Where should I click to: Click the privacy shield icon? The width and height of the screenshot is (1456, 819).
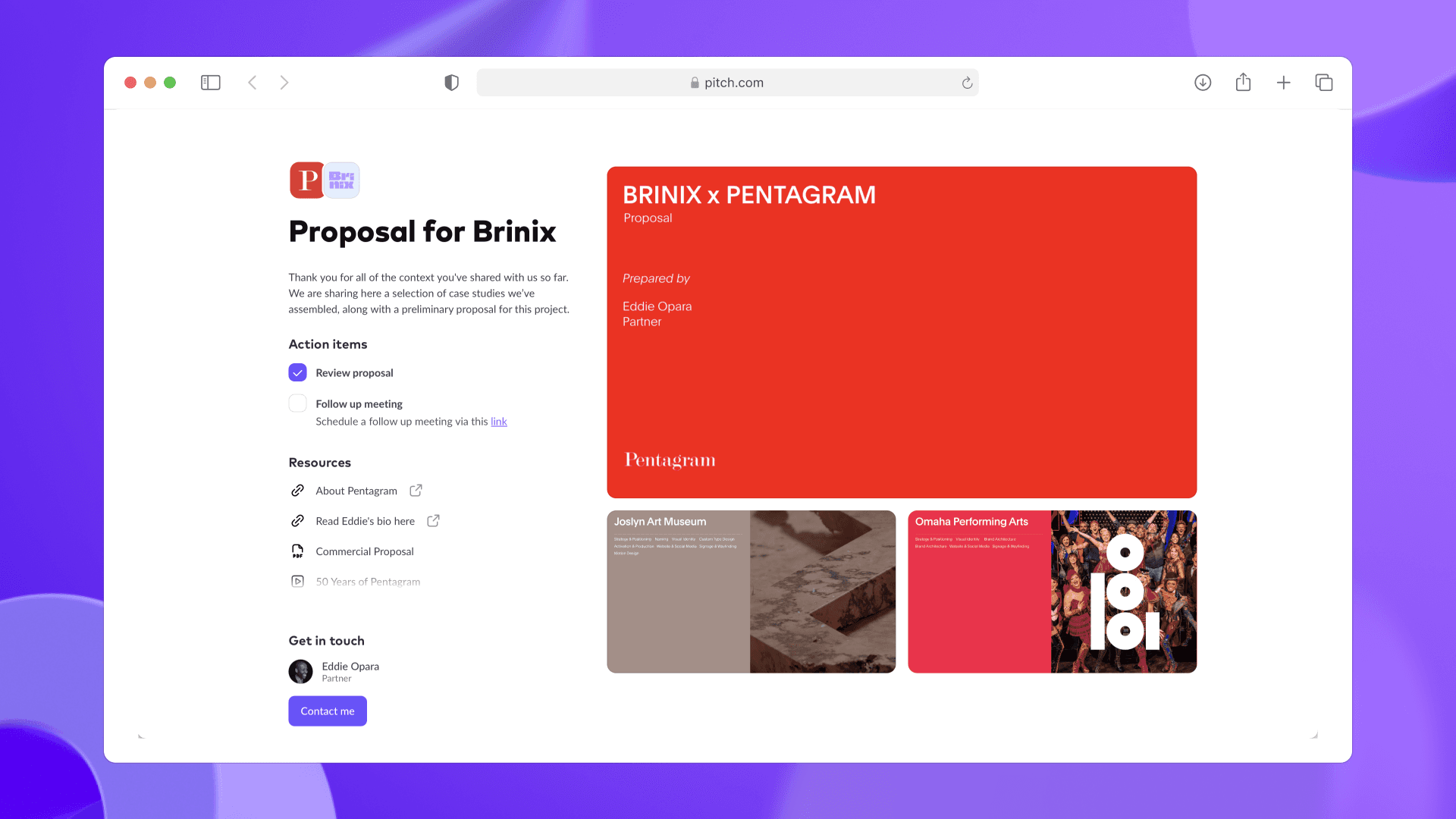pyautogui.click(x=452, y=83)
